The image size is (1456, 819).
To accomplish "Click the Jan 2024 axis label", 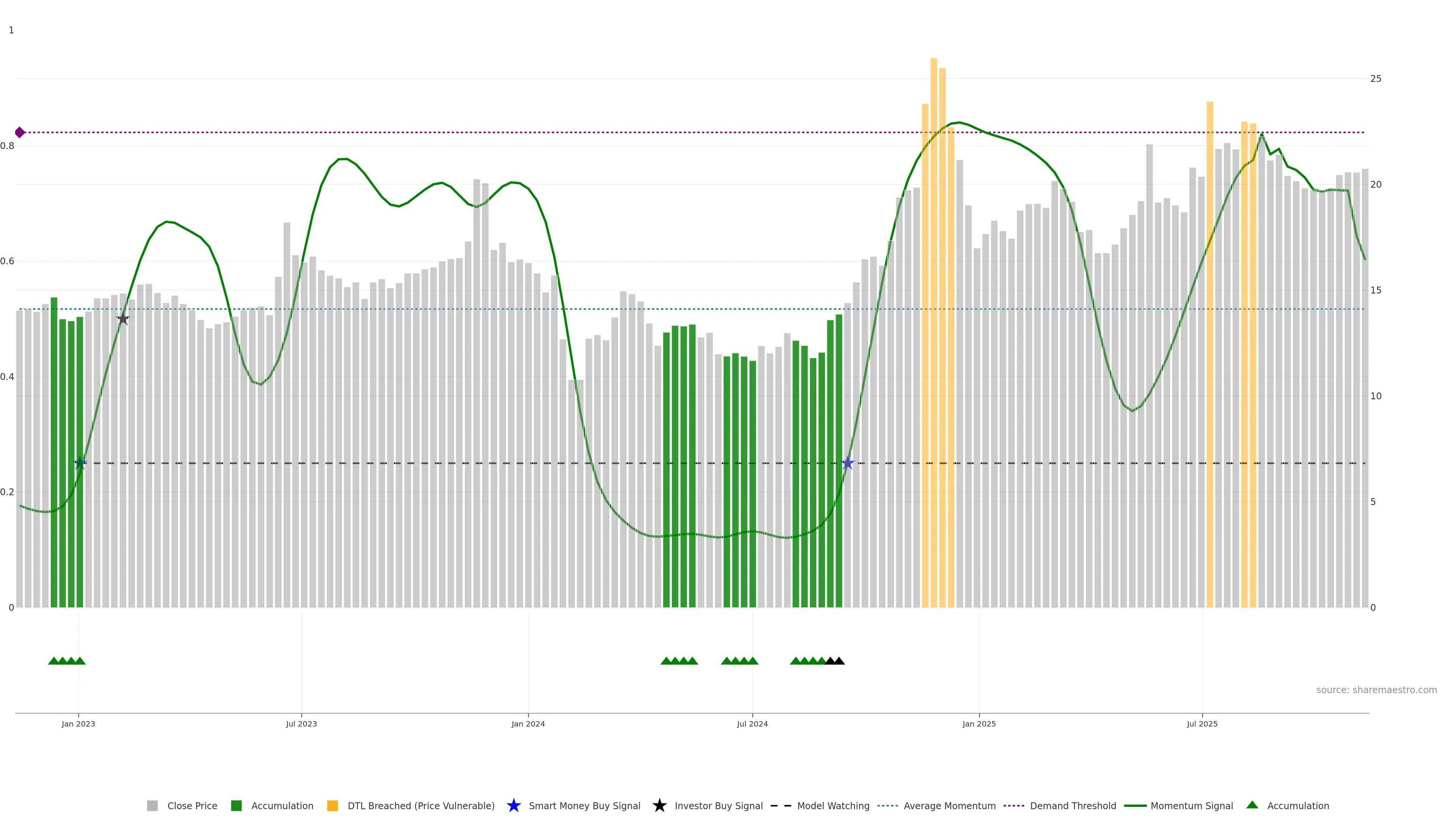I will (x=528, y=723).
